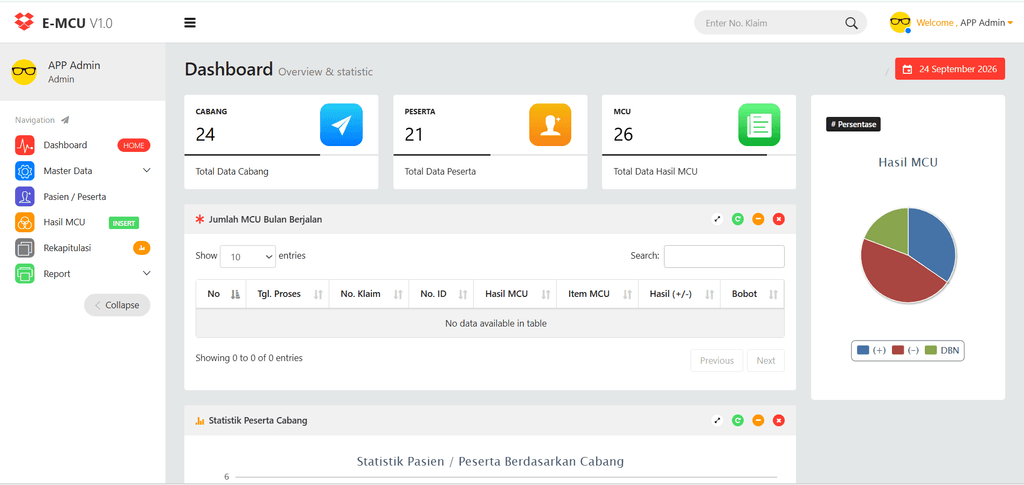Click the Previous pagination button
This screenshot has width=1024, height=485.
[x=716, y=360]
